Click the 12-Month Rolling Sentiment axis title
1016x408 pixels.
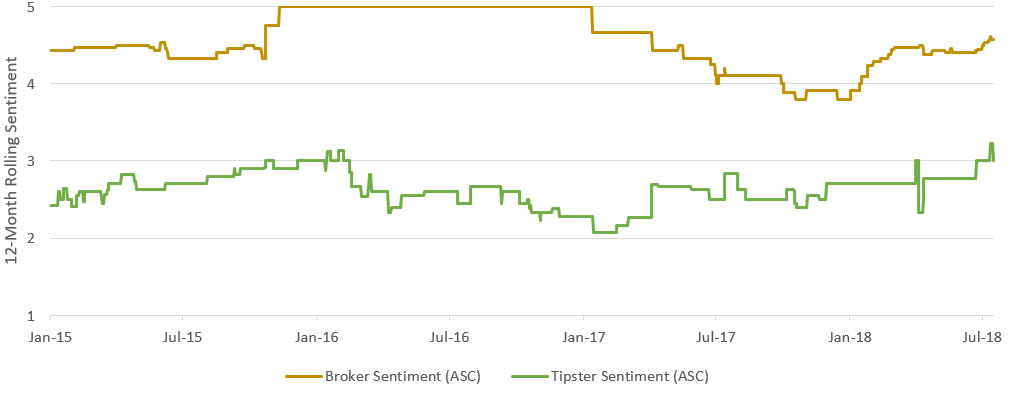point(14,160)
